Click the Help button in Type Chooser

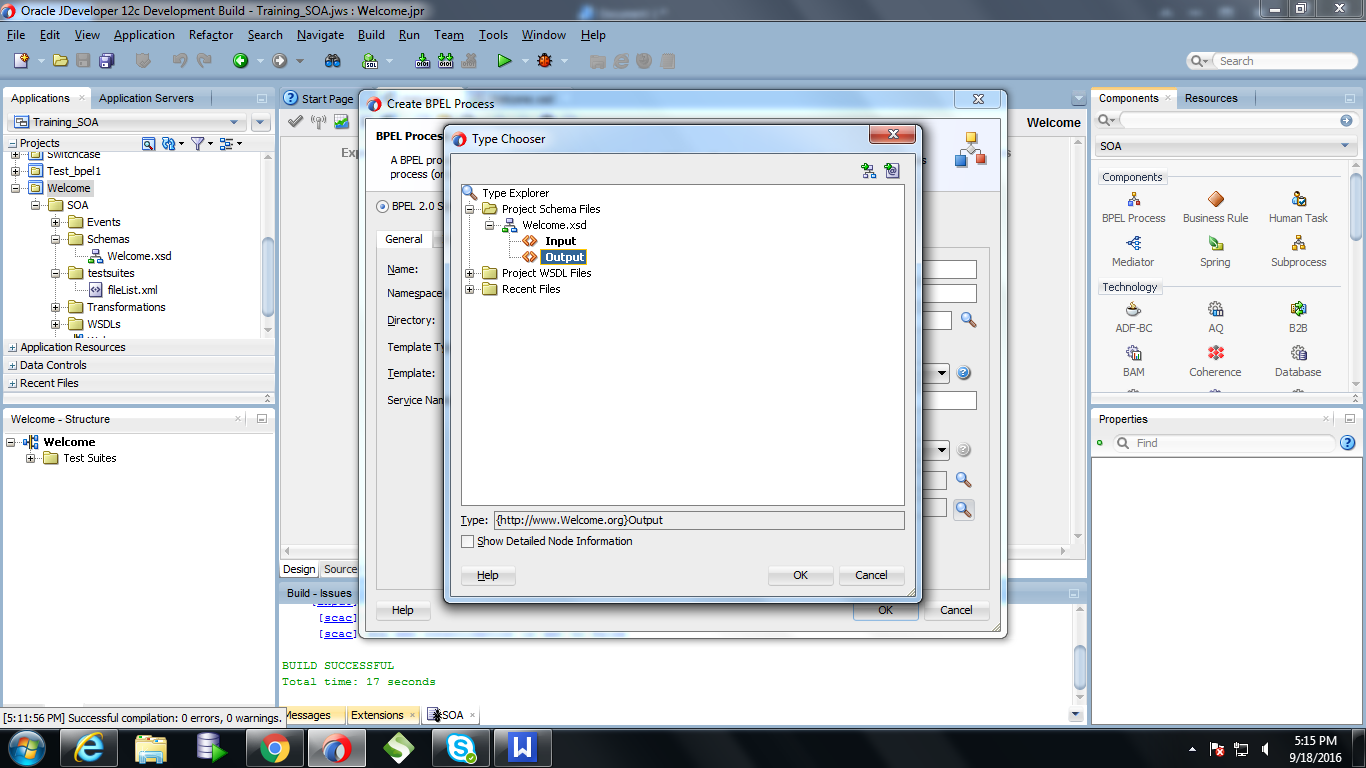point(487,575)
